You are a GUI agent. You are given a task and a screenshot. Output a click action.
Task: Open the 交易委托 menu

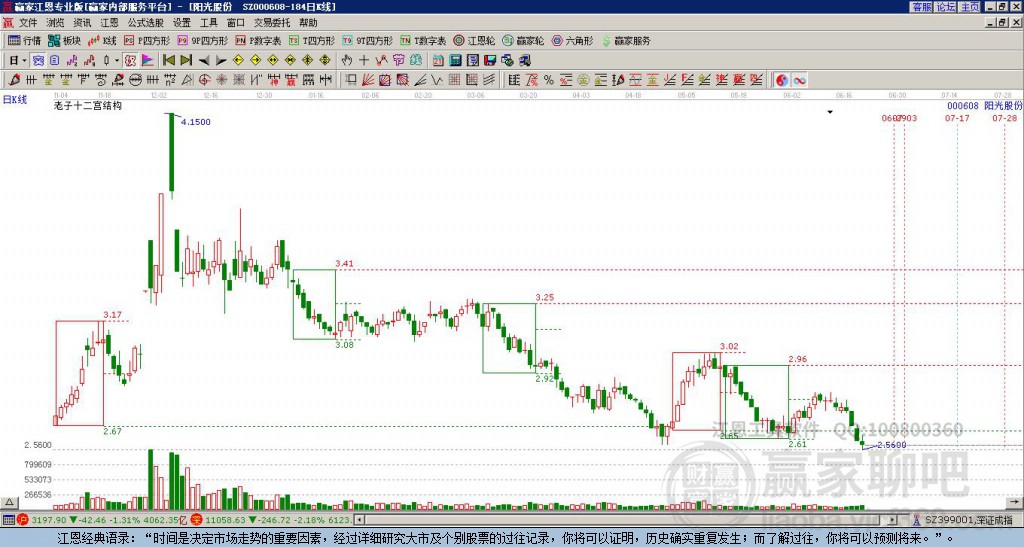tap(272, 23)
